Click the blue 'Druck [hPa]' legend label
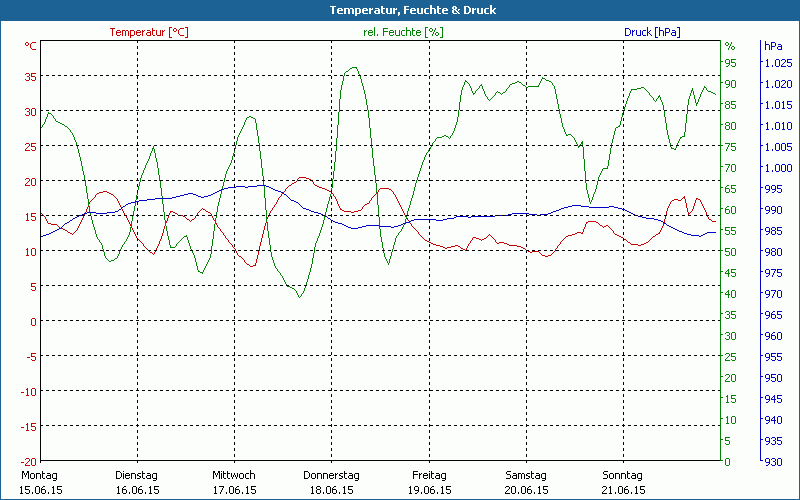Viewport: 800px width, 500px height. (652, 32)
